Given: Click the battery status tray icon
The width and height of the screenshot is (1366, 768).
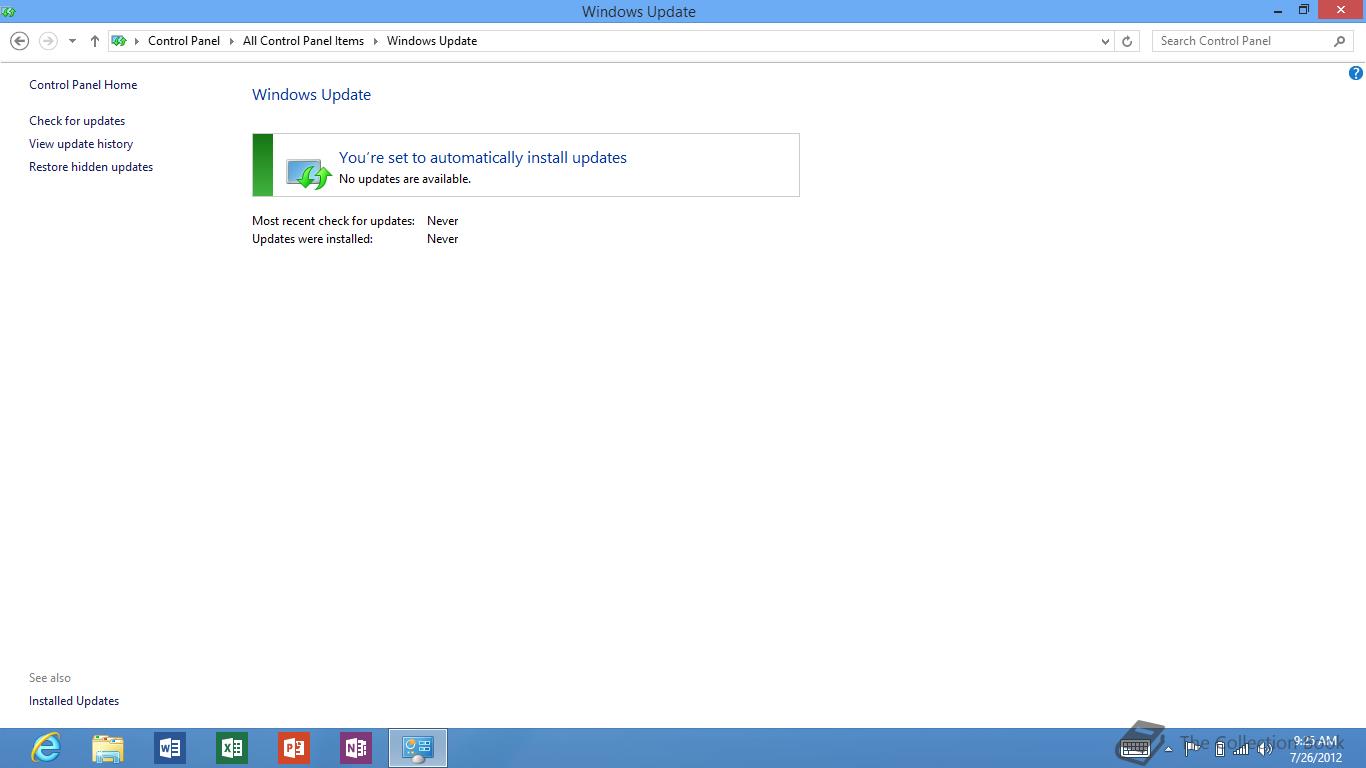Looking at the screenshot, I should (x=1219, y=749).
